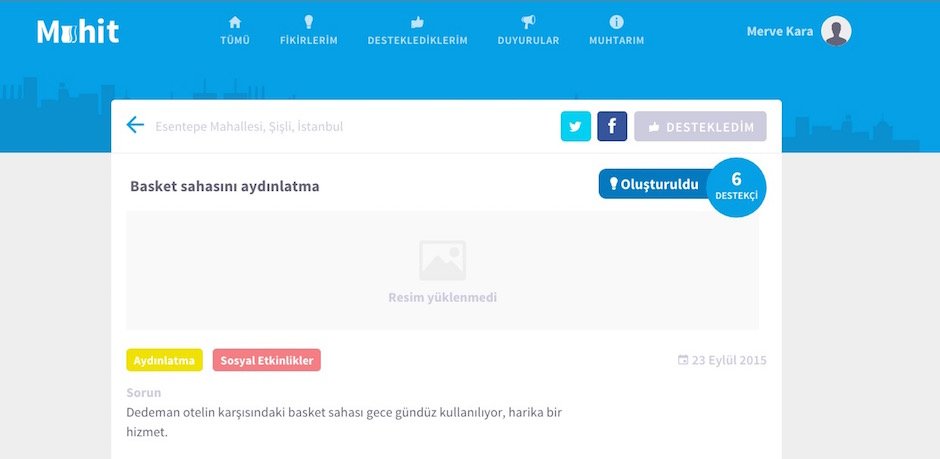Go back using the left arrow
The image size is (940, 459).
click(x=135, y=125)
